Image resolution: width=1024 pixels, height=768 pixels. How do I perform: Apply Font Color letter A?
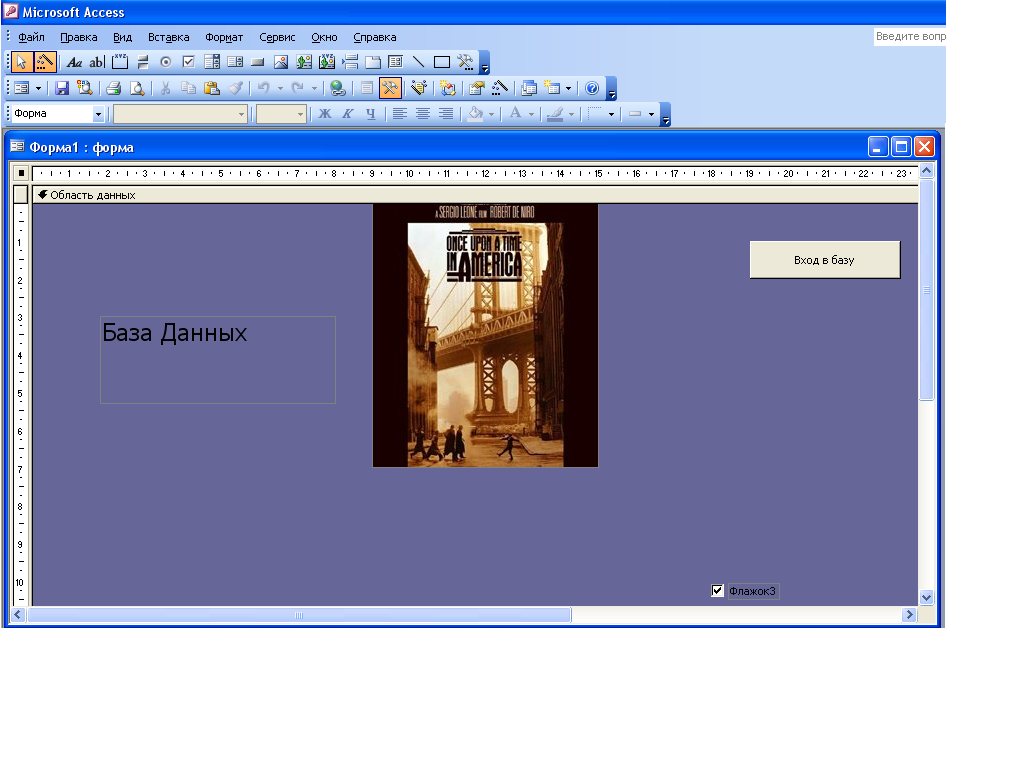515,114
